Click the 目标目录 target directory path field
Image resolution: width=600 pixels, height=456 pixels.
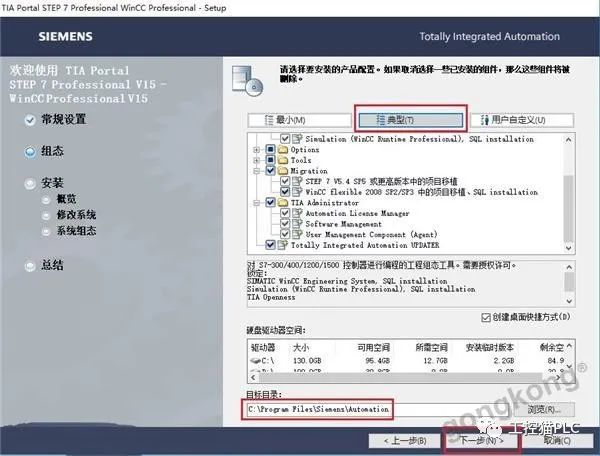378,409
